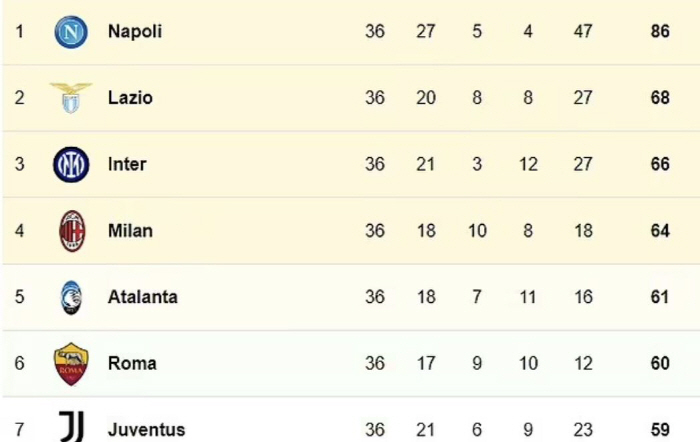Open the Inter team name

127,164
